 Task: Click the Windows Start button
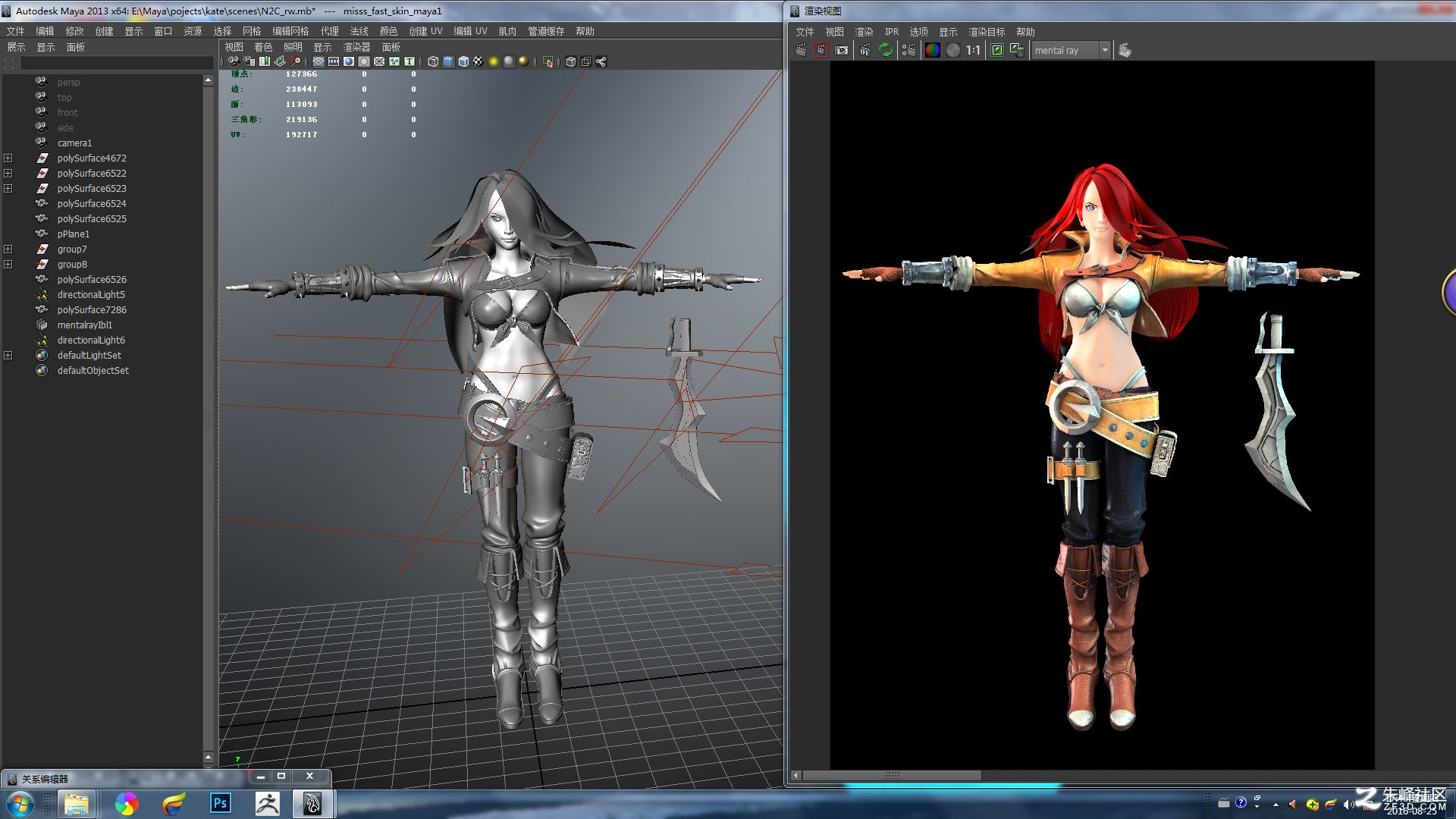[x=20, y=804]
